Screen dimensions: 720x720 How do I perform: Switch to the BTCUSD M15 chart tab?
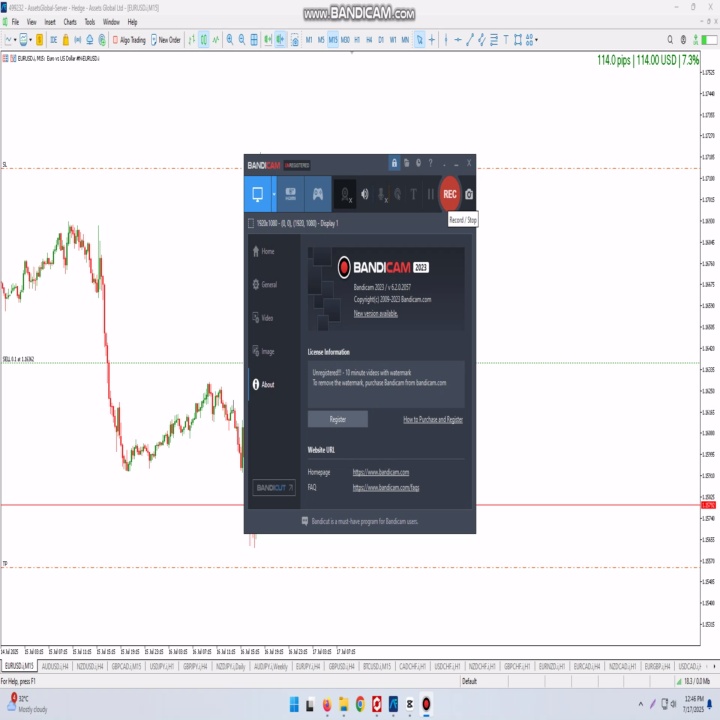[377, 666]
